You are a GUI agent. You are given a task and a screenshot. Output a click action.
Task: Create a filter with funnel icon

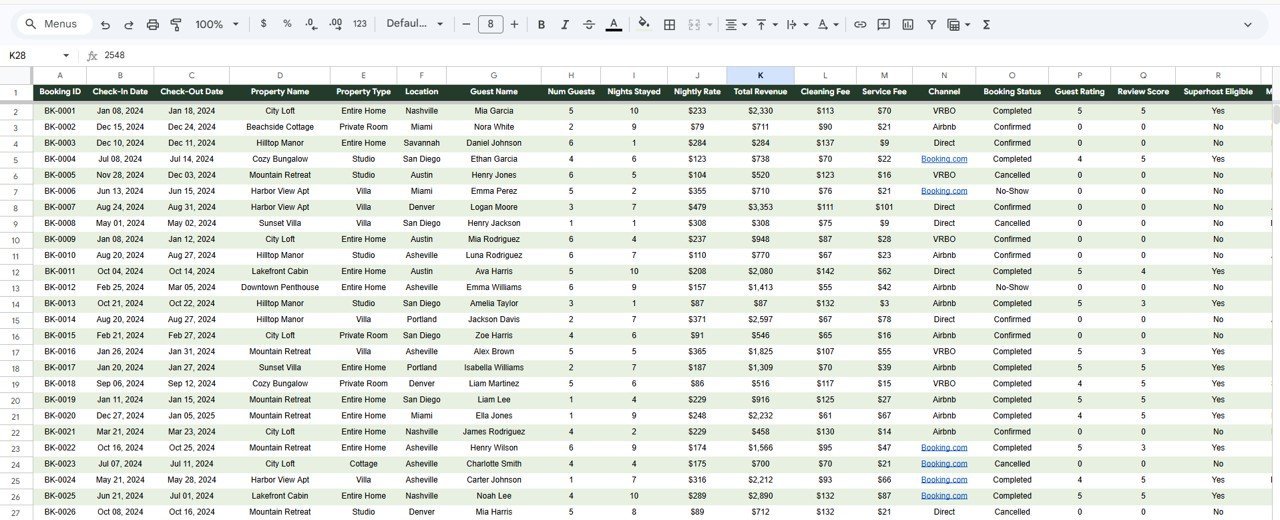[x=932, y=24]
